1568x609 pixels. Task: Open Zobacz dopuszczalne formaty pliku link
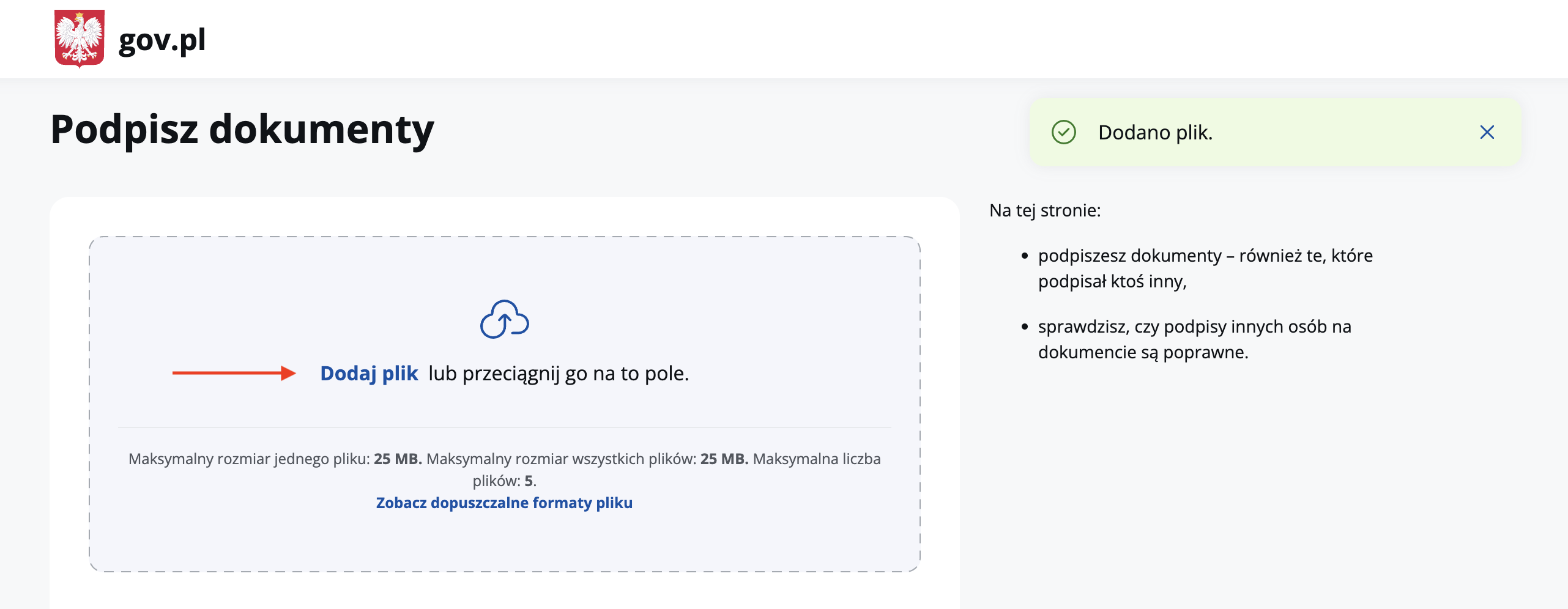click(504, 503)
